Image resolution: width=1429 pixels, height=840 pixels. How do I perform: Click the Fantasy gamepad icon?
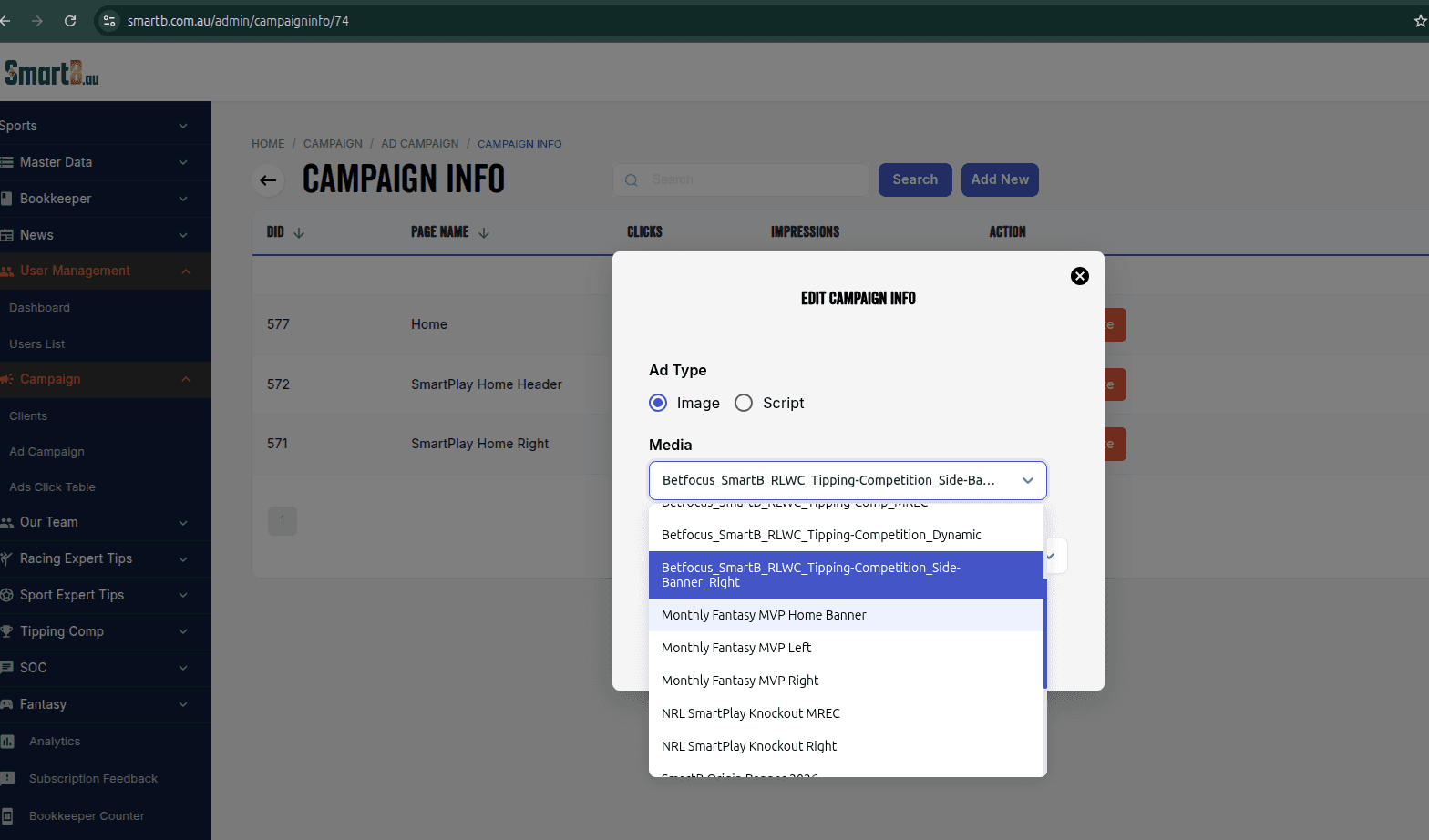coord(6,704)
